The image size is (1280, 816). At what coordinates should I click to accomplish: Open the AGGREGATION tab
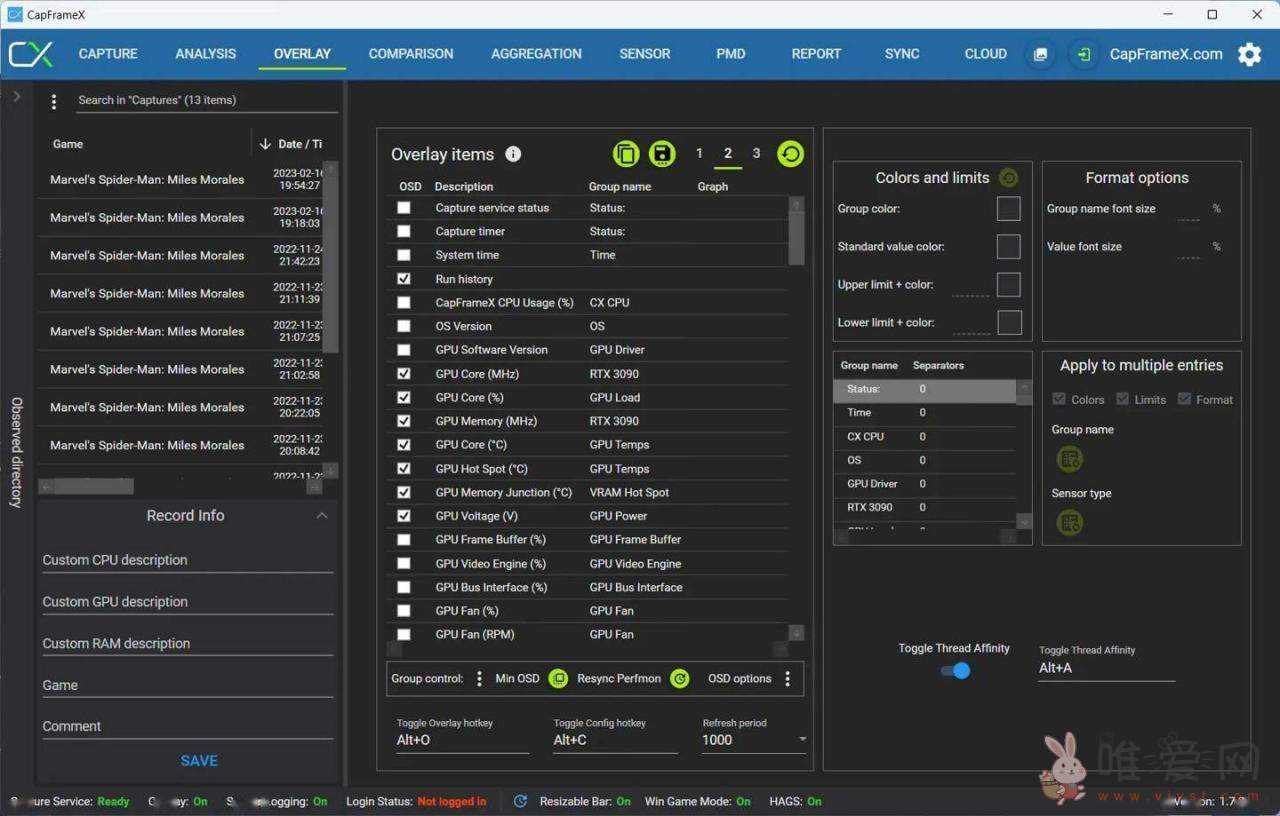pos(536,54)
